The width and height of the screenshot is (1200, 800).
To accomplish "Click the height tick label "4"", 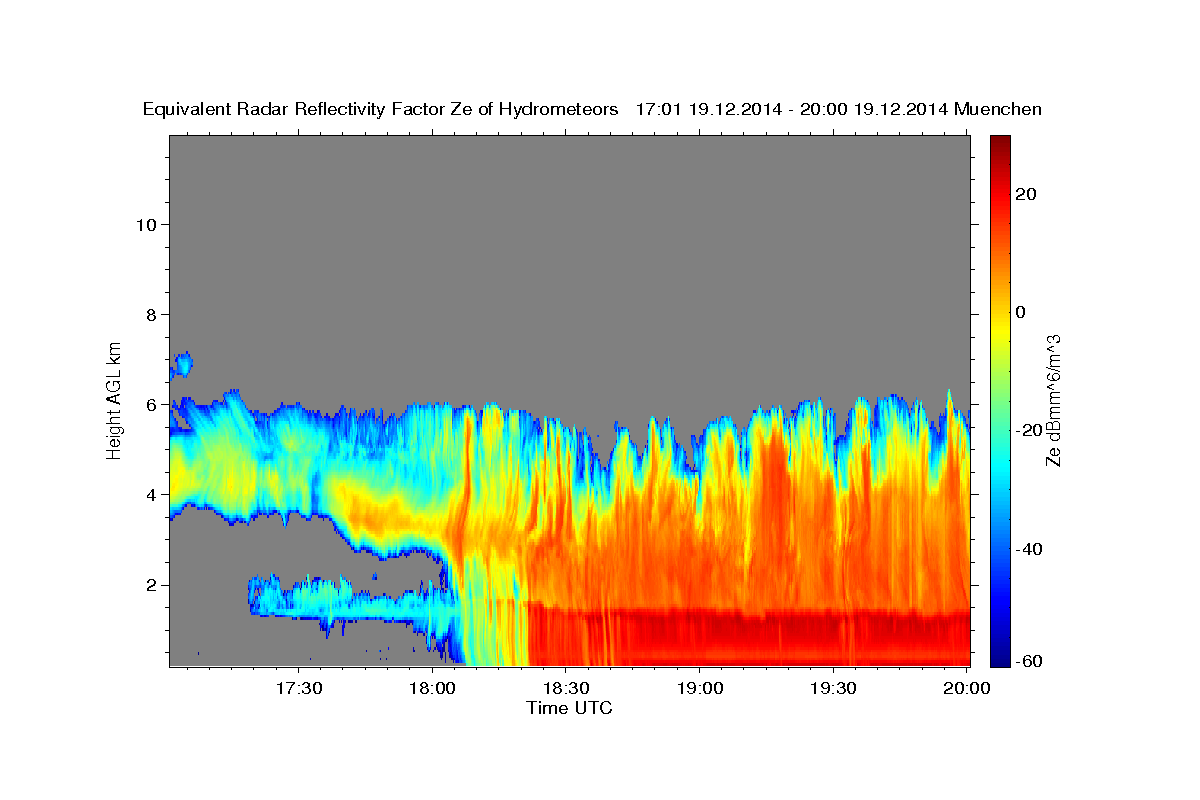I will (x=152, y=494).
